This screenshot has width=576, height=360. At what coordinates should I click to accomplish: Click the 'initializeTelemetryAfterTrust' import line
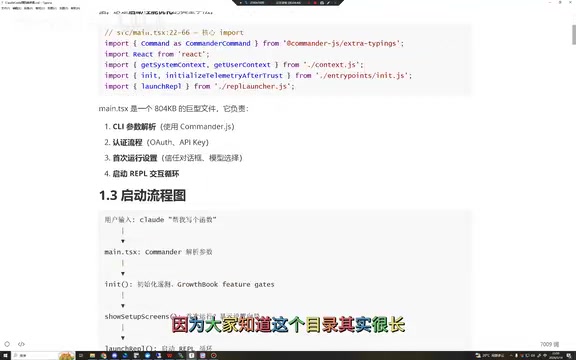pos(258,76)
